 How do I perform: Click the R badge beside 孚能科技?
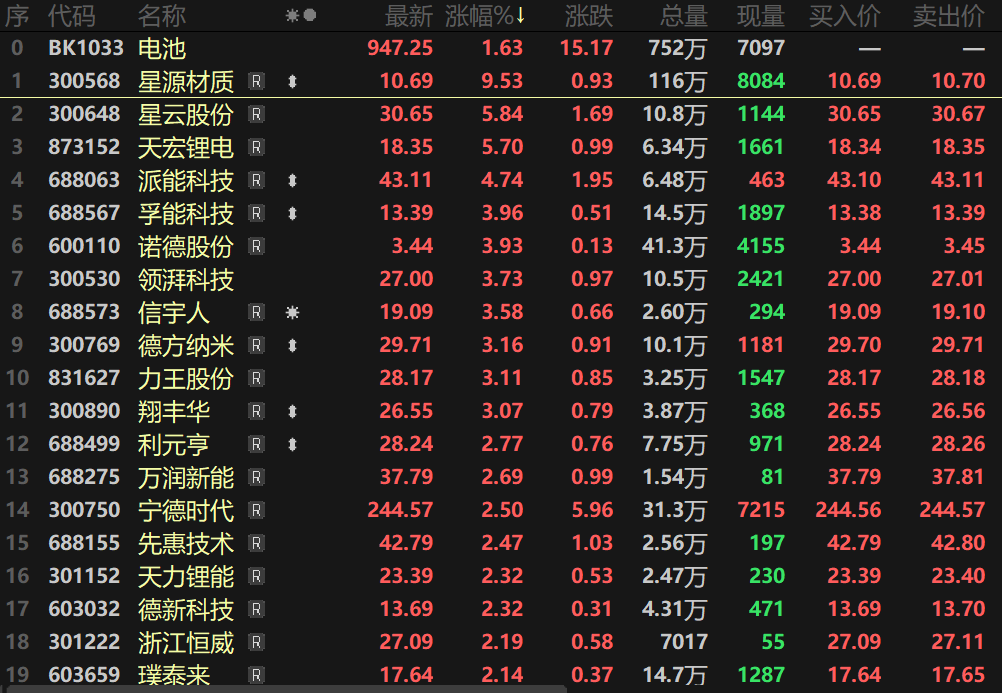pyautogui.click(x=256, y=214)
